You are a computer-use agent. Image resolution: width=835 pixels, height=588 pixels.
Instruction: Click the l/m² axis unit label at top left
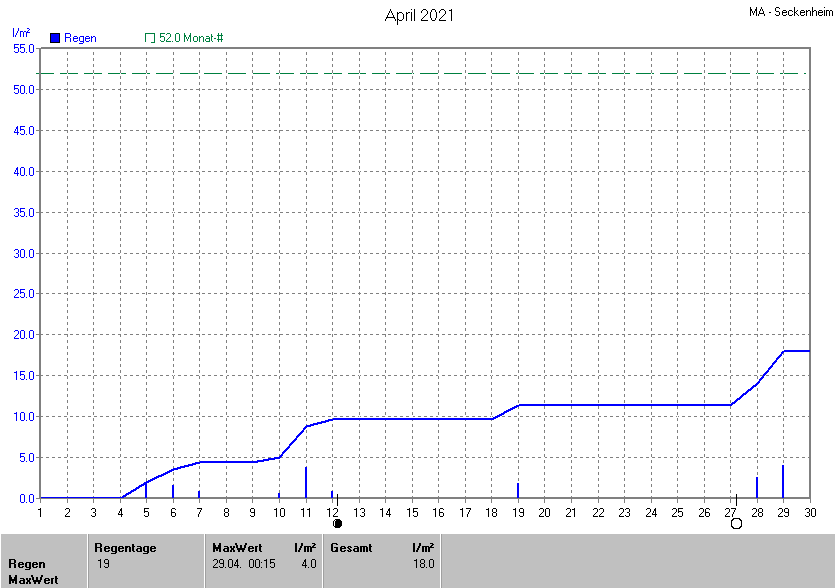(x=20, y=33)
